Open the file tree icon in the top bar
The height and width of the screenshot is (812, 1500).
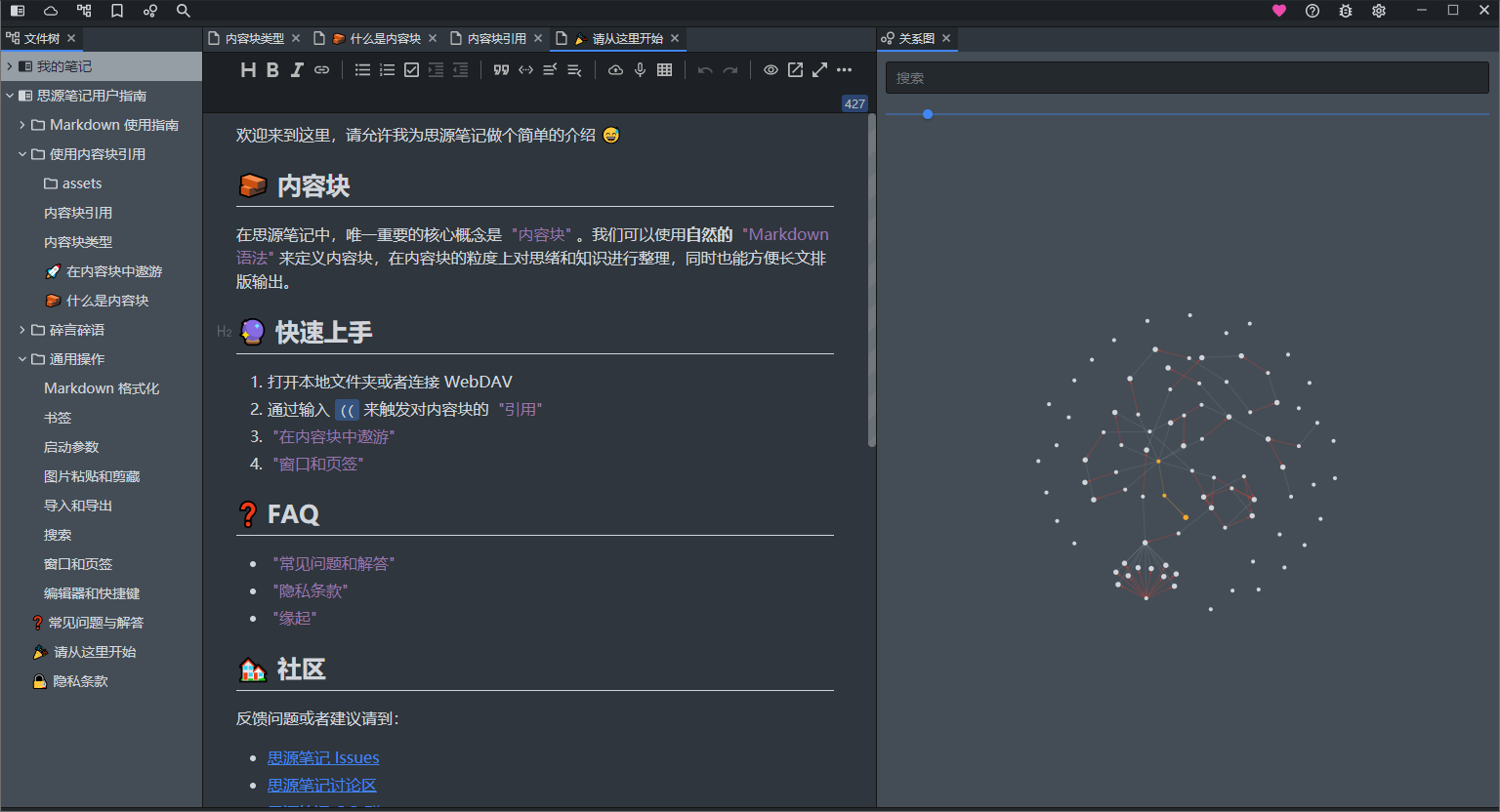(84, 11)
